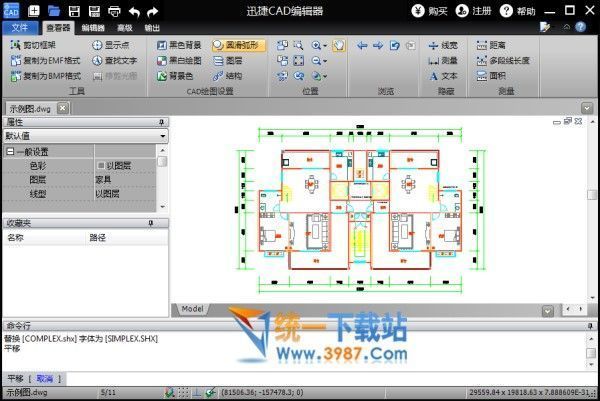Click the 剪切框架 (clip frame) tool
600x401 pixels.
[34, 46]
